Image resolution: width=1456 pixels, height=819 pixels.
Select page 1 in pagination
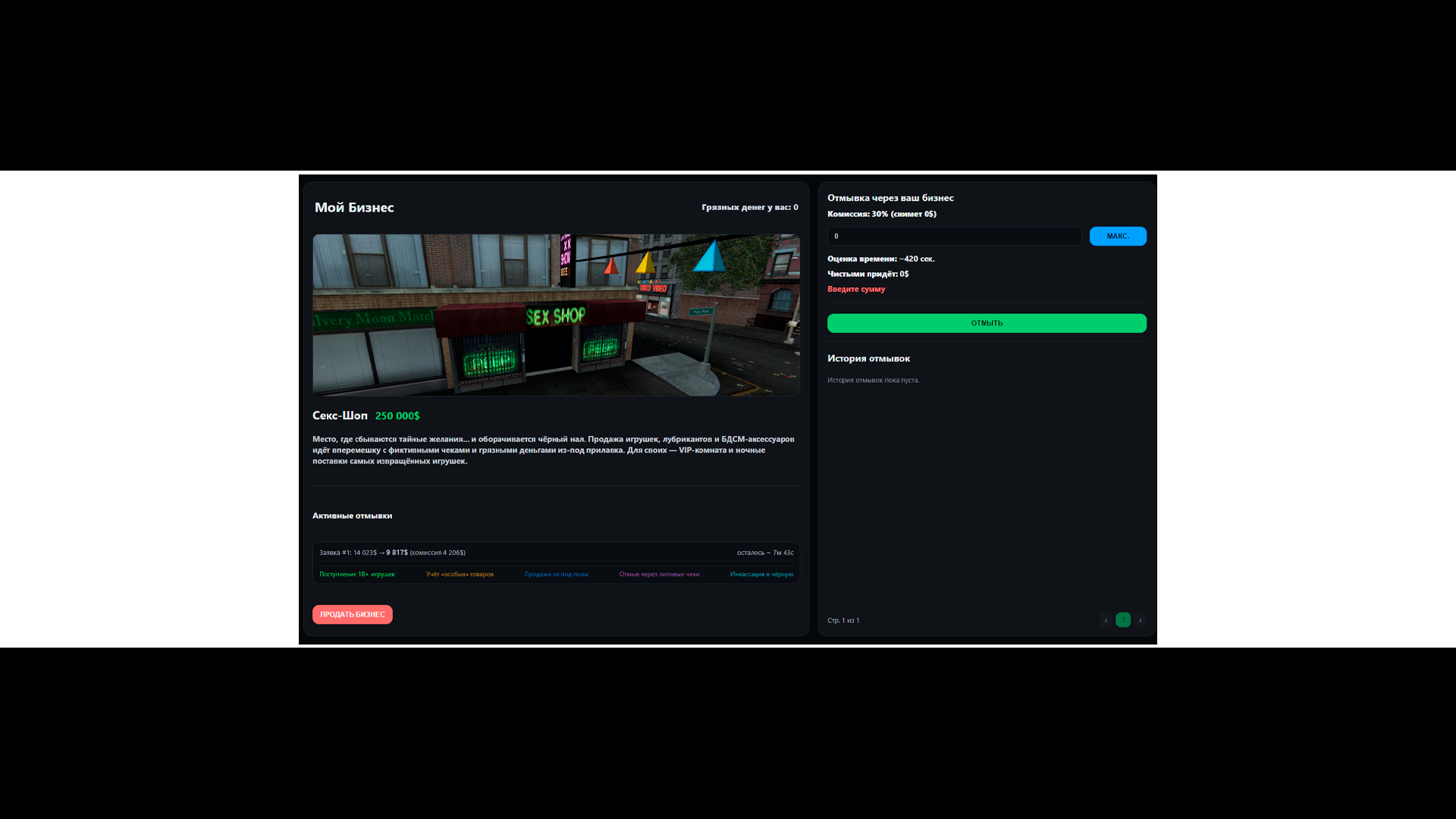pos(1123,620)
